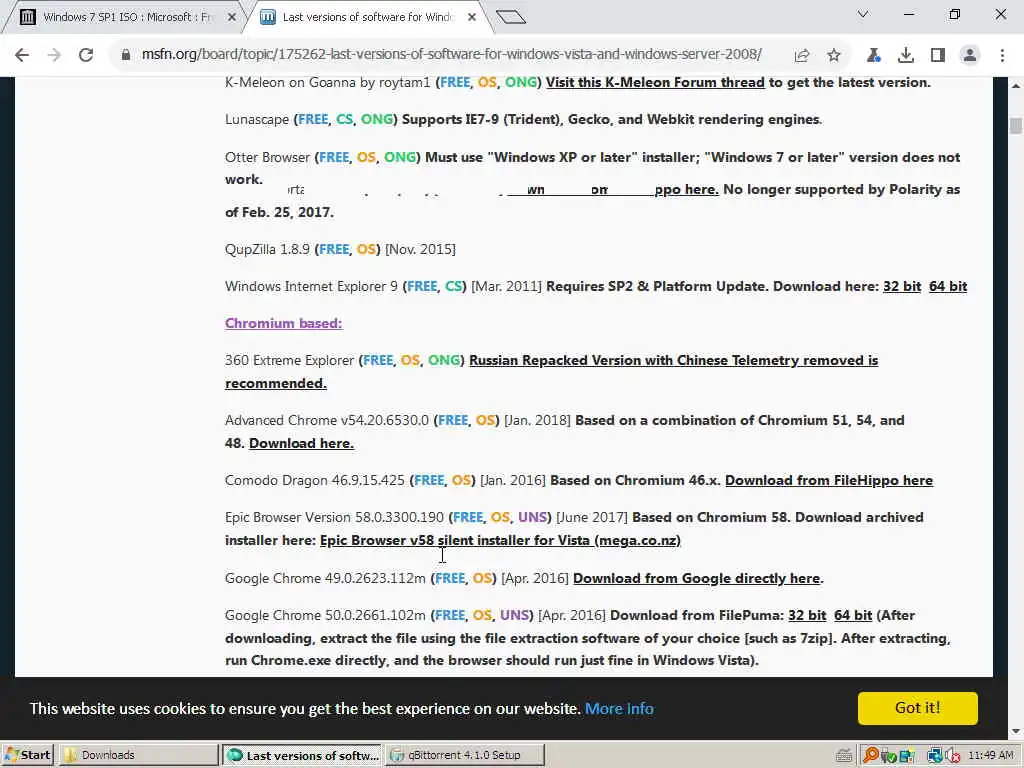This screenshot has height=768, width=1024.
Task: Click the page scrollbar thumb
Action: (1016, 125)
